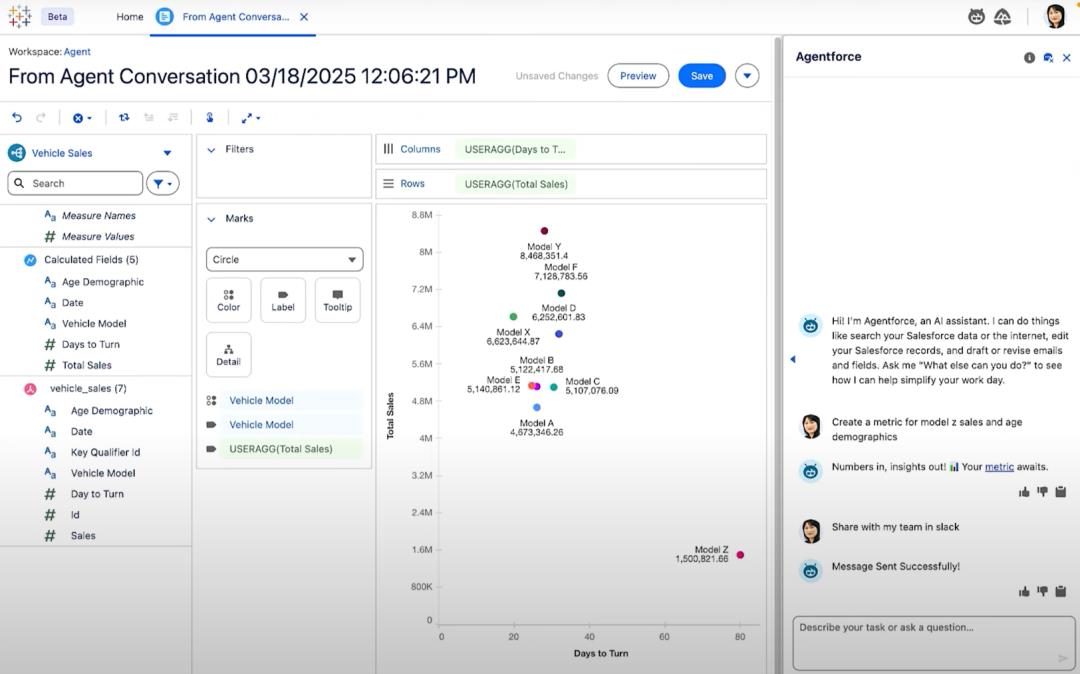Open the Vehicle Sales data source dropdown

coord(167,153)
